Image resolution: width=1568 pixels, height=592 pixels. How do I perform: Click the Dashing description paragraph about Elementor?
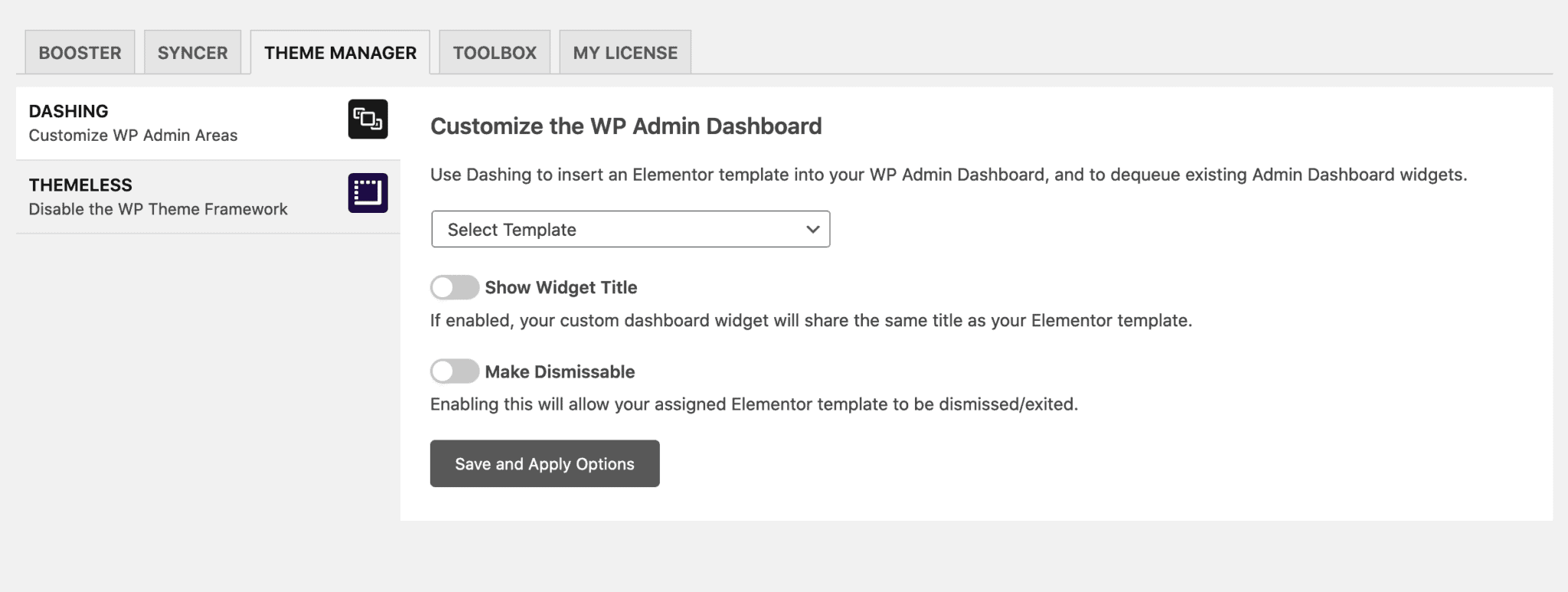pos(948,175)
